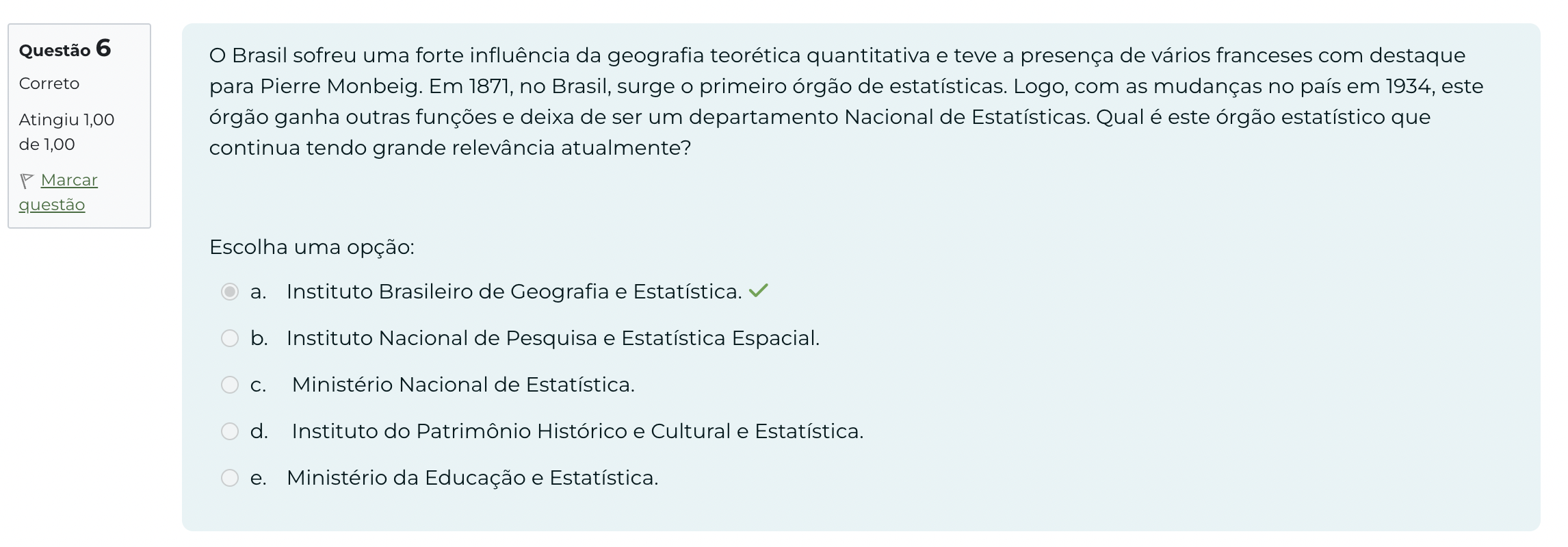Click the question paragraph about Pierre Monbeig
Screen dimensions: 1568x547
(846, 101)
